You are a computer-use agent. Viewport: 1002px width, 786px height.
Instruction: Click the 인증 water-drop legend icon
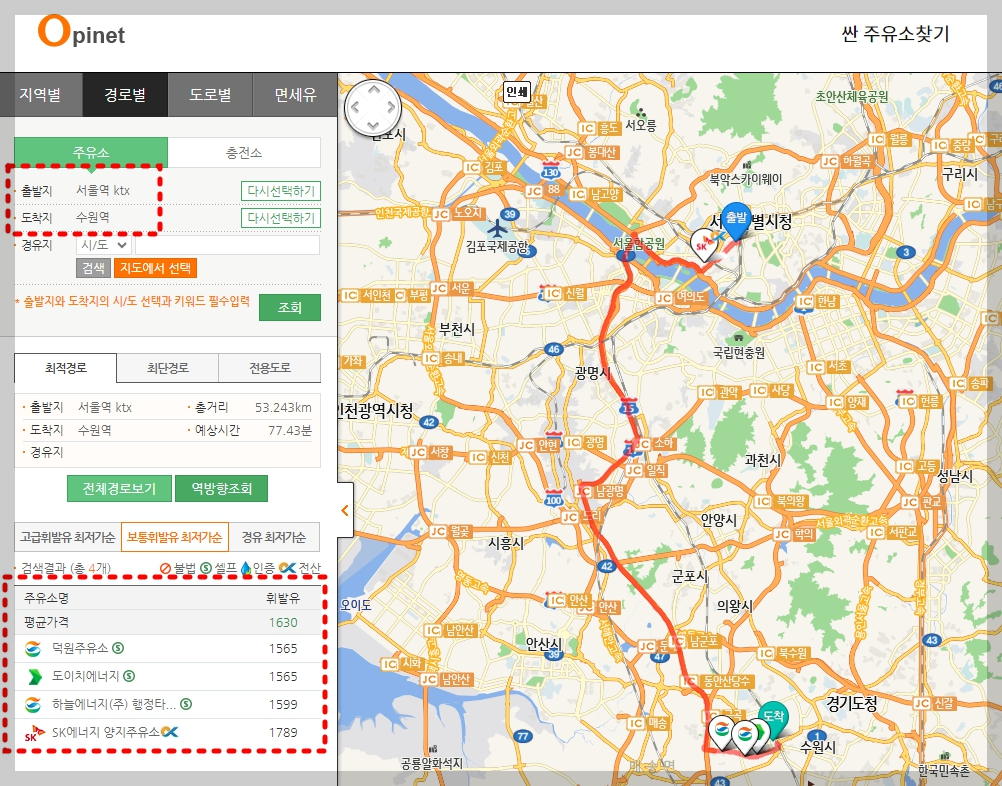click(x=246, y=568)
